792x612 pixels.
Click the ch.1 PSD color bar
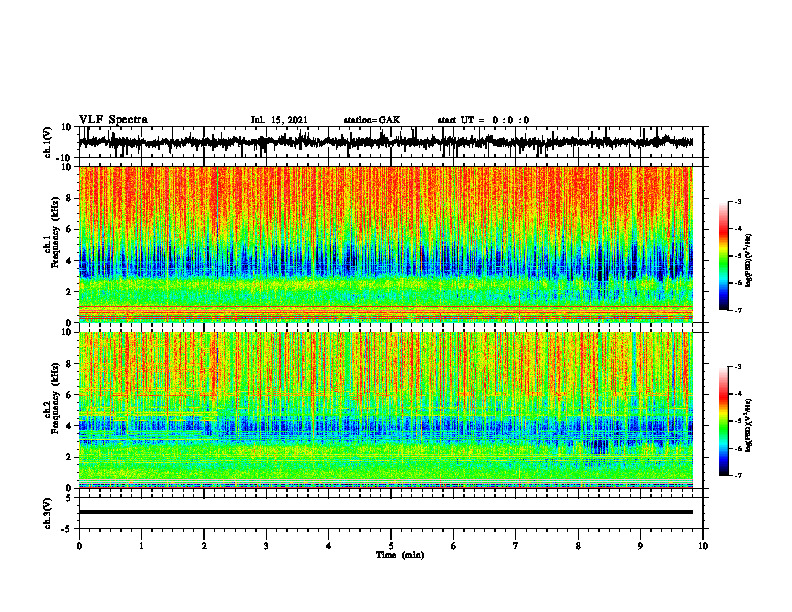pyautogui.click(x=723, y=256)
